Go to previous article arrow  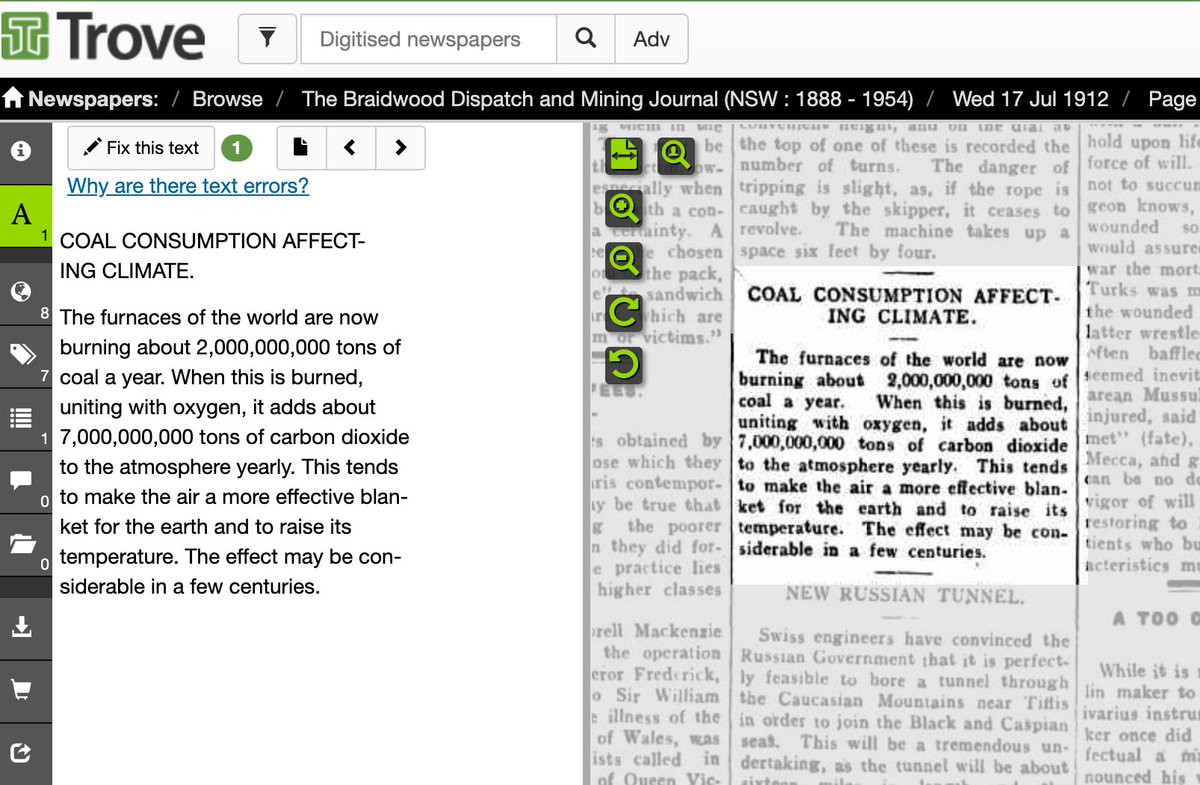coord(350,148)
